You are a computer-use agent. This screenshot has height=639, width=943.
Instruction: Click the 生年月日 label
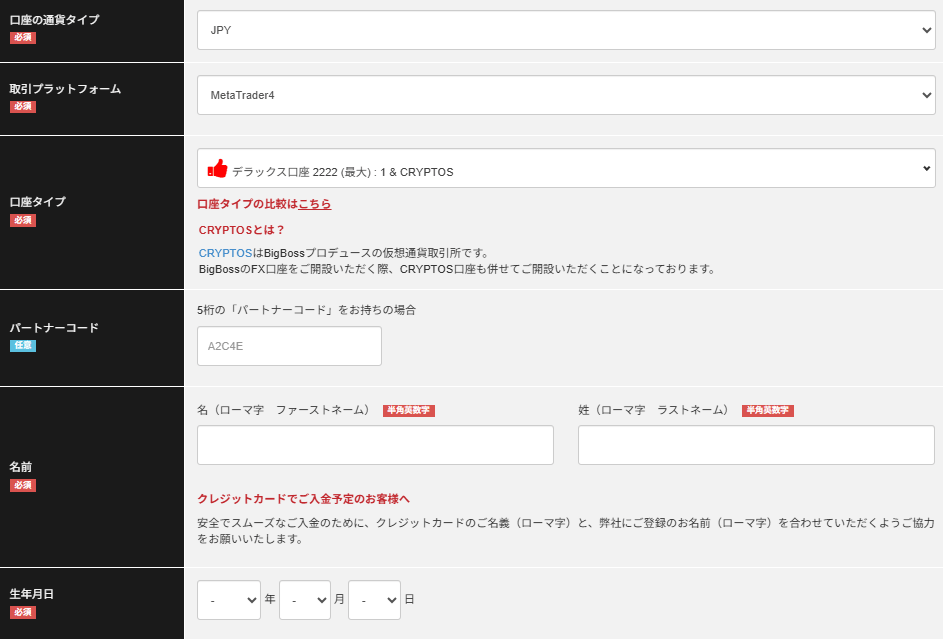click(x=32, y=594)
